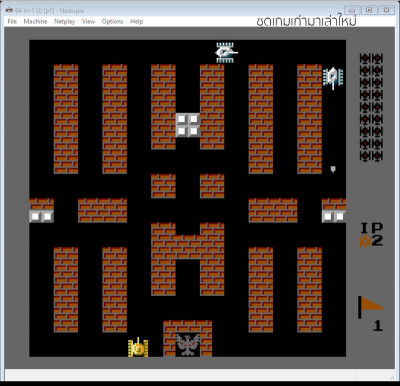Click the steel block at left edge
Image resolution: width=400 pixels, height=386 pixels.
coord(41,217)
